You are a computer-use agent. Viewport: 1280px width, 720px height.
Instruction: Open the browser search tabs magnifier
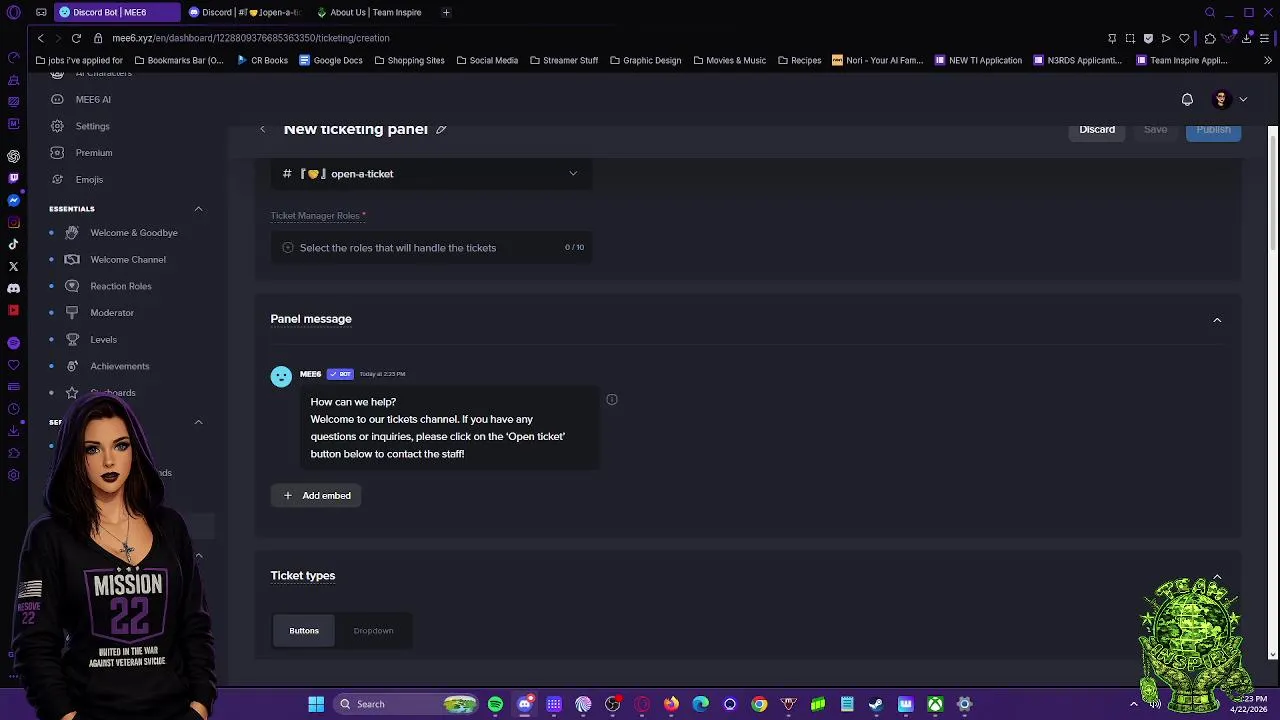click(1210, 13)
